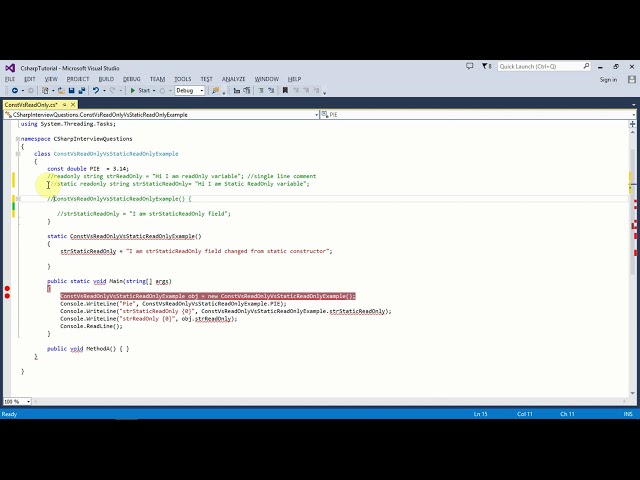640x480 pixels.
Task: Open the New Project dropdown arrow
Action: click(53, 91)
